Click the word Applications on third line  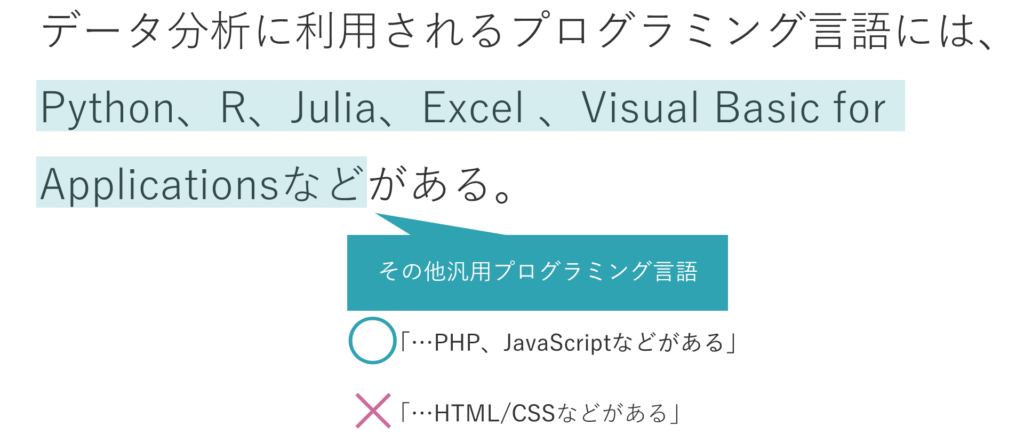160,186
